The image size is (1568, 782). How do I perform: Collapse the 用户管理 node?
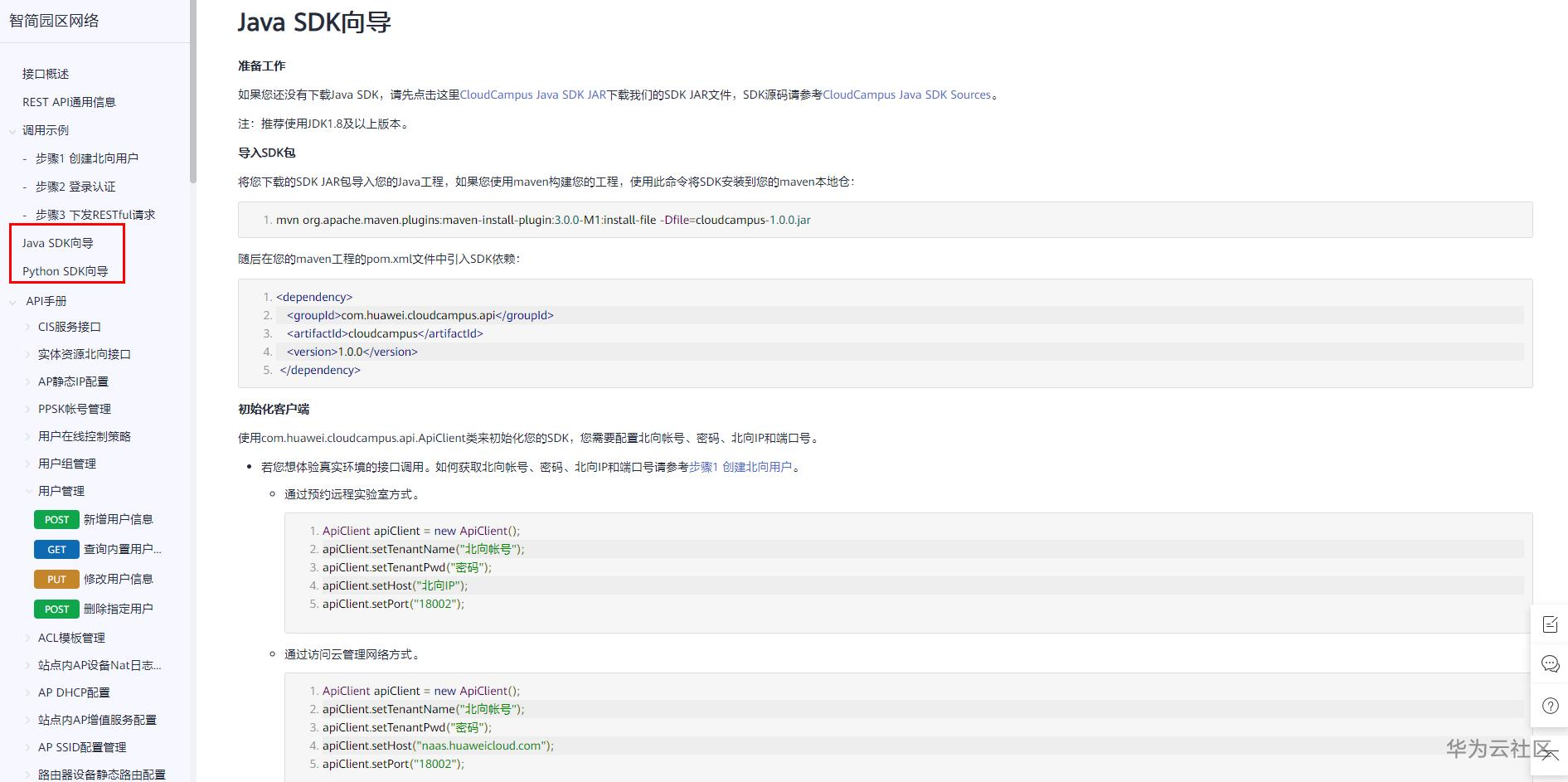(27, 491)
